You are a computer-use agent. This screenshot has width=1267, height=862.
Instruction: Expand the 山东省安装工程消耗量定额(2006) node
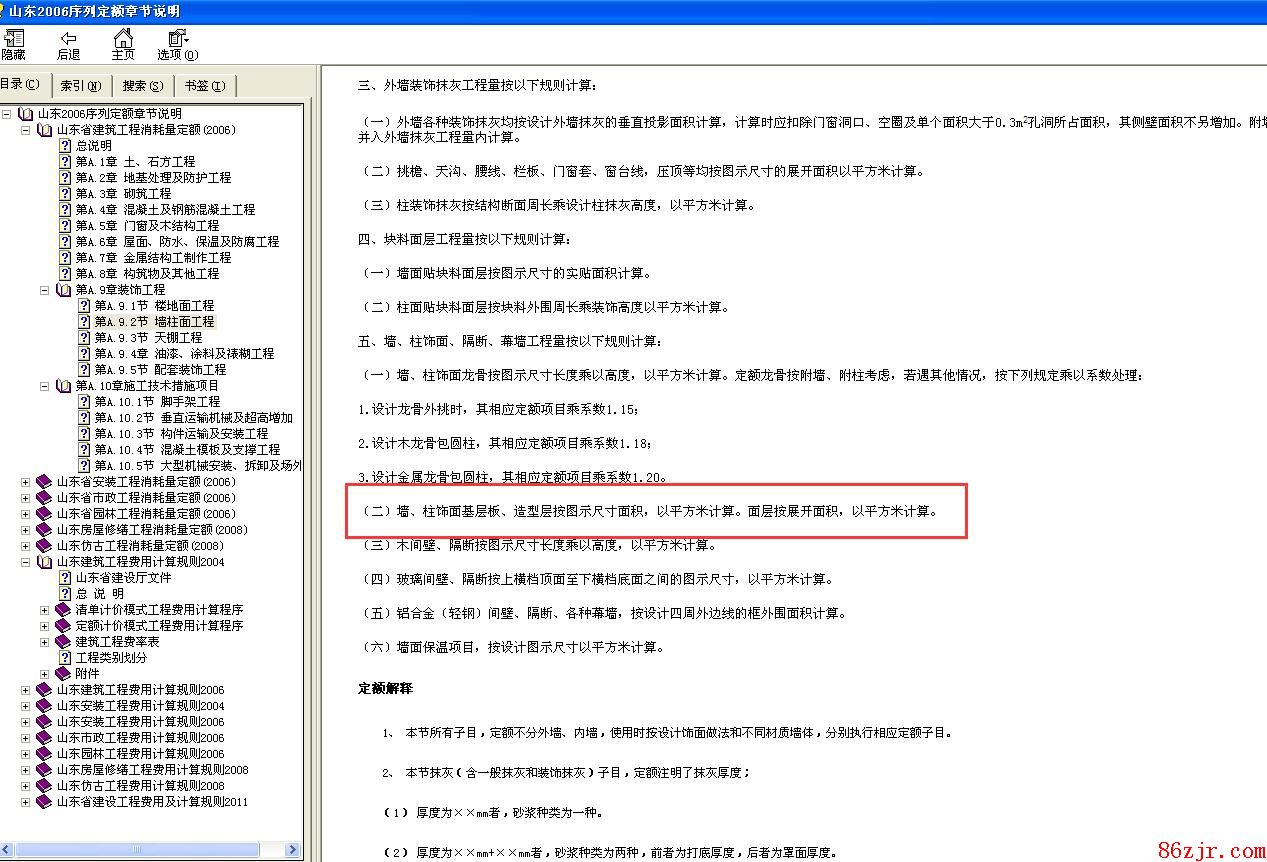(26, 482)
